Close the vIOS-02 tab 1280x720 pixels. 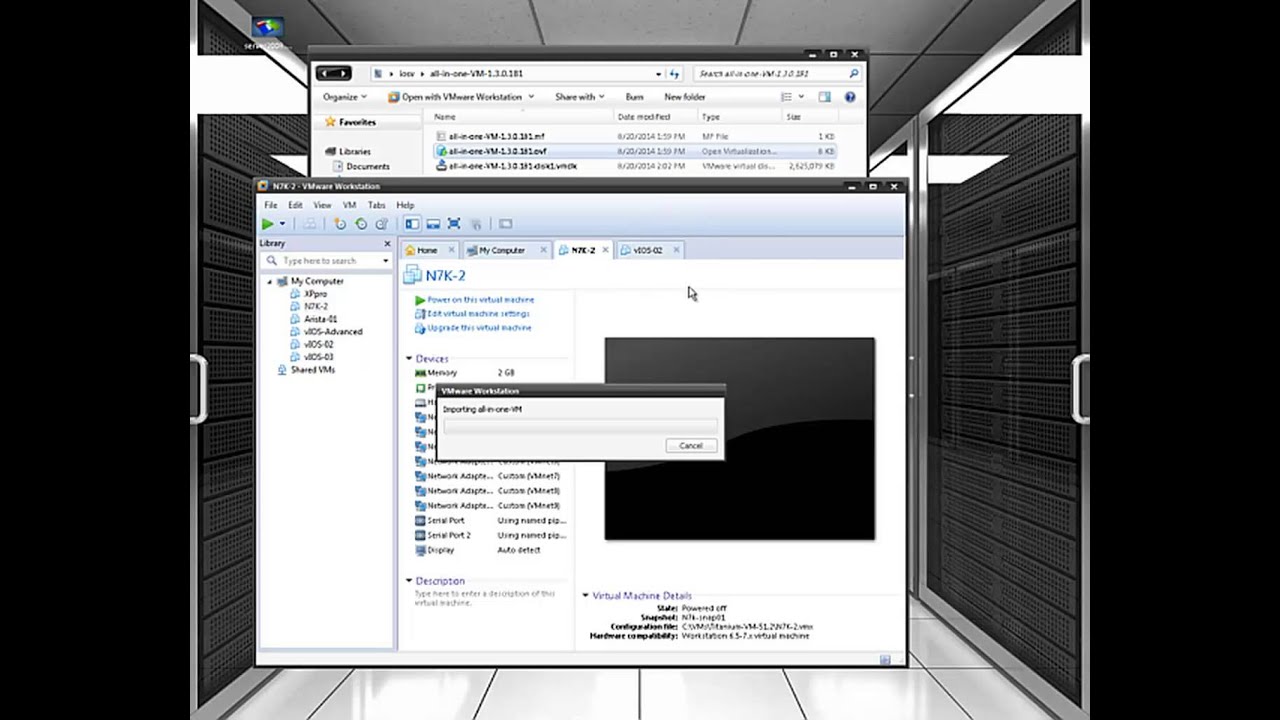676,250
